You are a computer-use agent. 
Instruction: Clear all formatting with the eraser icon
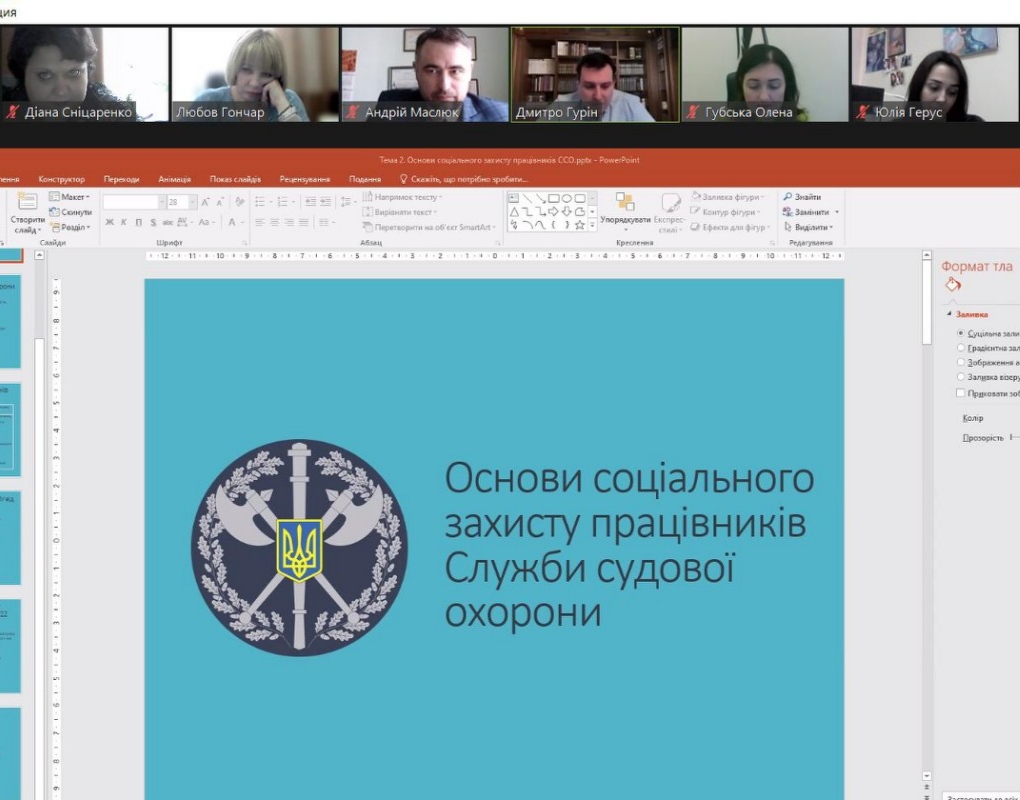point(240,202)
